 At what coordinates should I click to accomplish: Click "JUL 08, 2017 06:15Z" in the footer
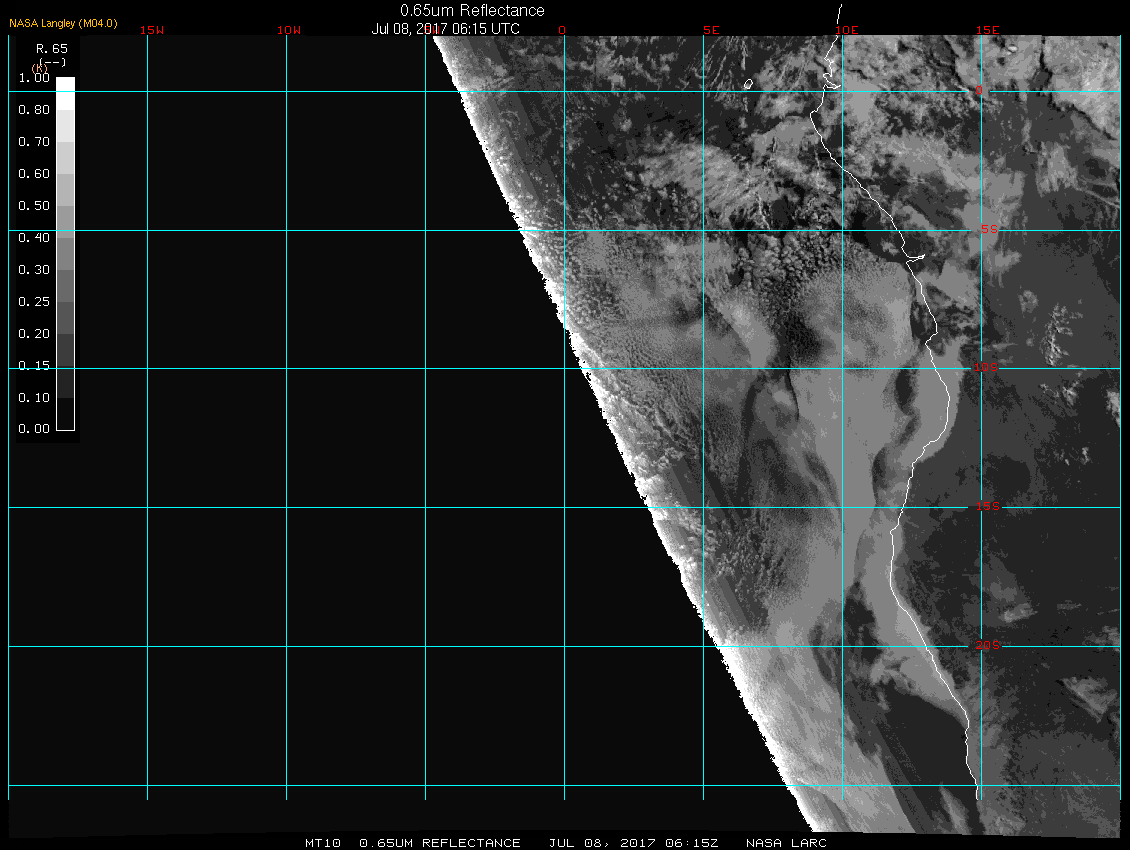click(x=633, y=843)
